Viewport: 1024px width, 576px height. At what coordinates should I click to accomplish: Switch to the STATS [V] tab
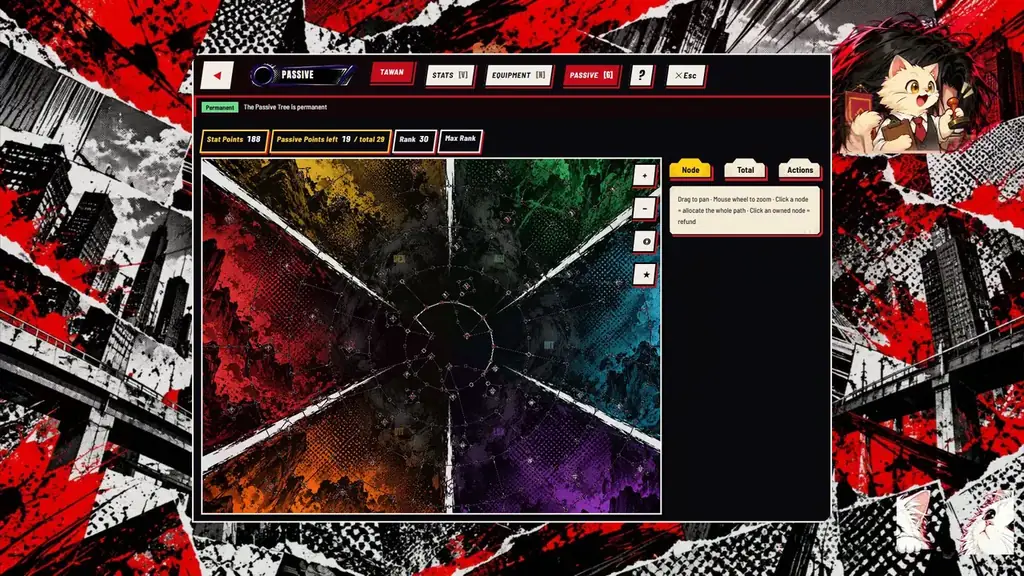[x=450, y=76]
